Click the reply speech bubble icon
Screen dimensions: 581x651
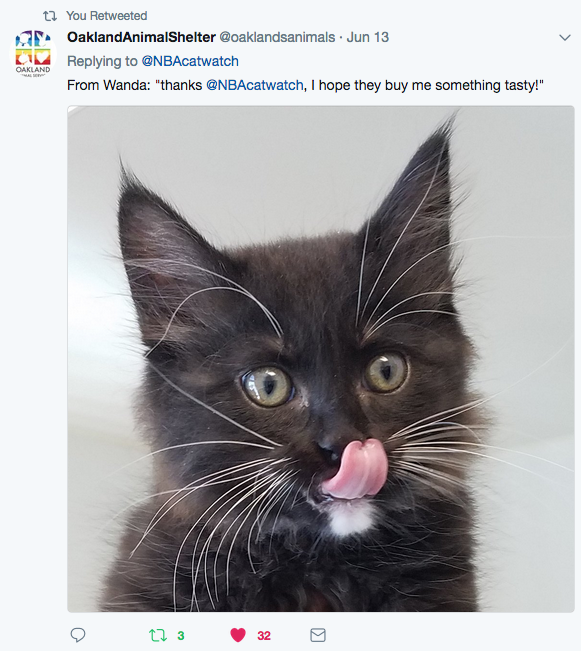pos(78,635)
